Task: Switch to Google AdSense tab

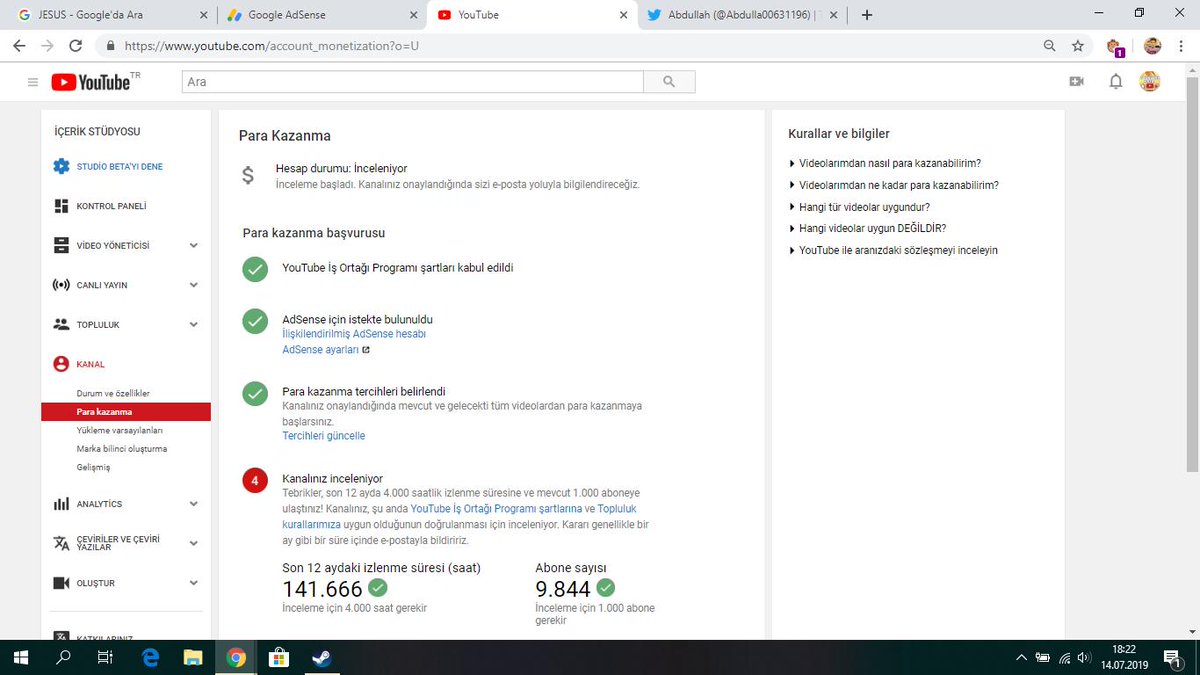Action: pyautogui.click(x=320, y=15)
